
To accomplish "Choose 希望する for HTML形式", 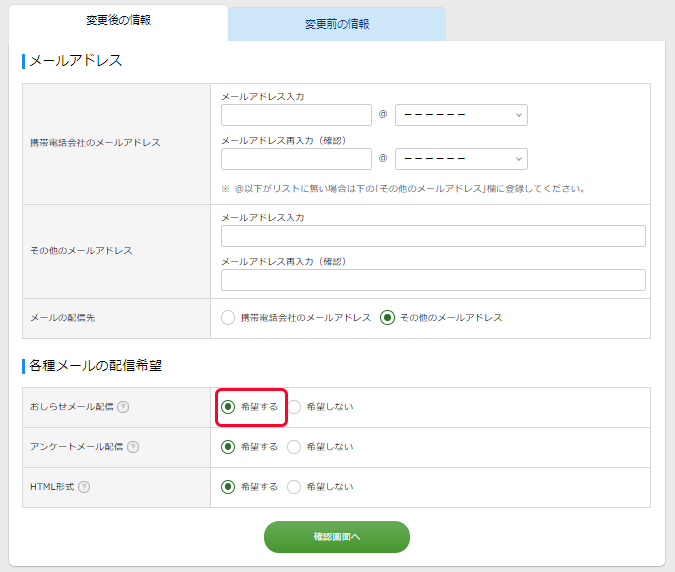I will (x=228, y=487).
